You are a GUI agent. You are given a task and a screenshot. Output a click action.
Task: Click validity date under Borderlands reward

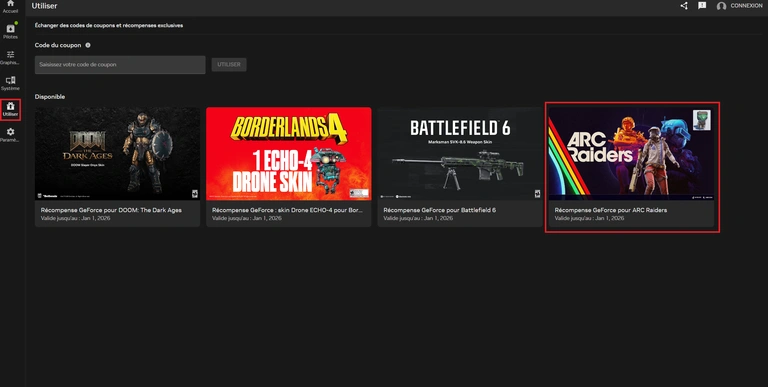pyautogui.click(x=247, y=218)
